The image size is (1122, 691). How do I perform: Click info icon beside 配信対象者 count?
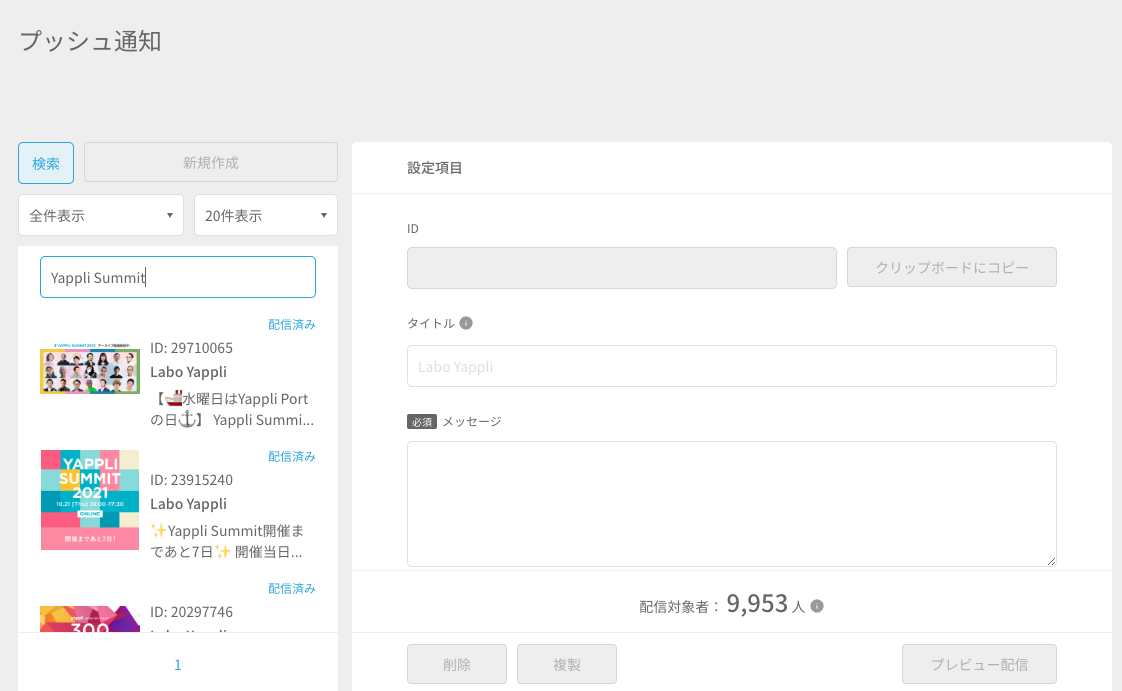(x=816, y=607)
